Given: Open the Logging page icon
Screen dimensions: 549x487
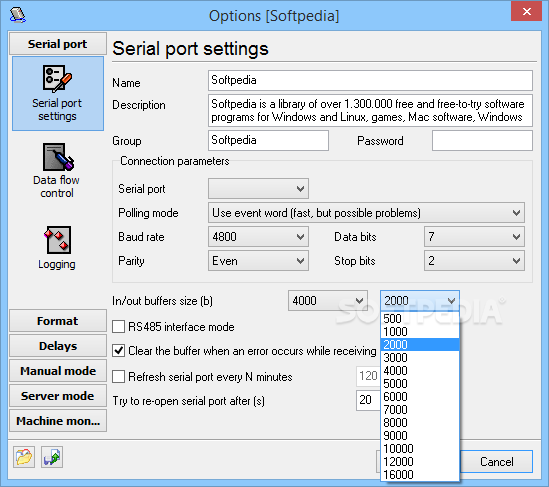Looking at the screenshot, I should (57, 248).
